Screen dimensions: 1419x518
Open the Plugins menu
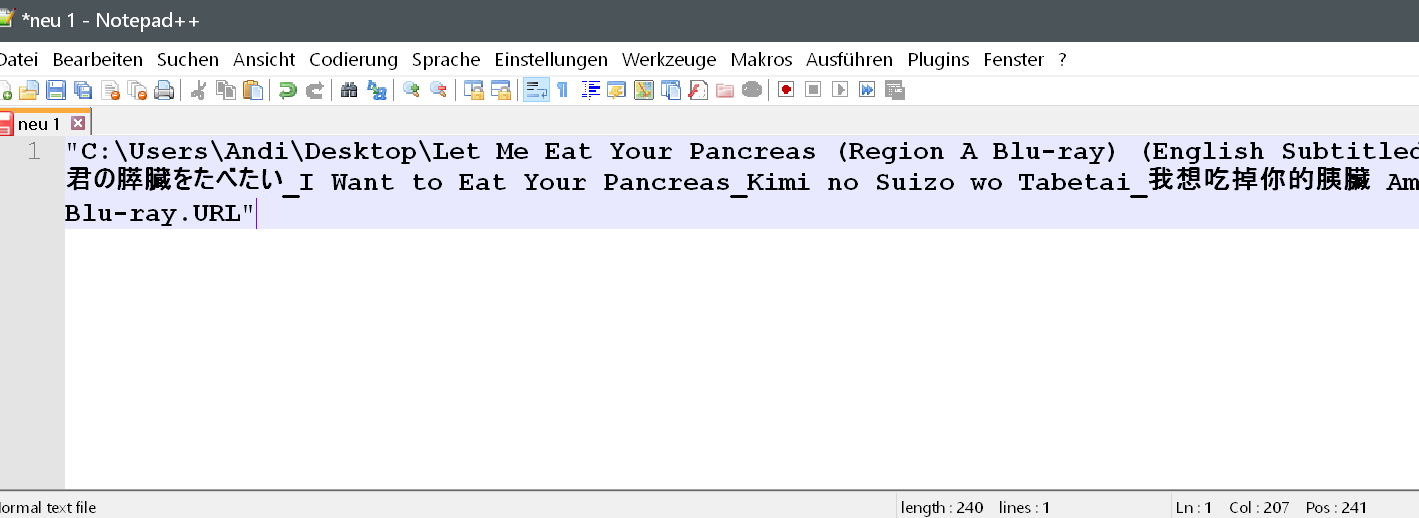coord(938,60)
